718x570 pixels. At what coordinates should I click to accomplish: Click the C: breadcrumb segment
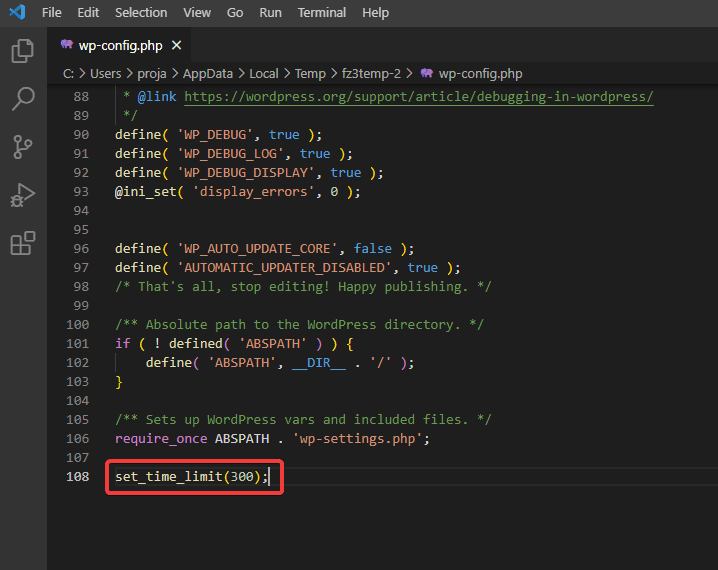coord(68,73)
